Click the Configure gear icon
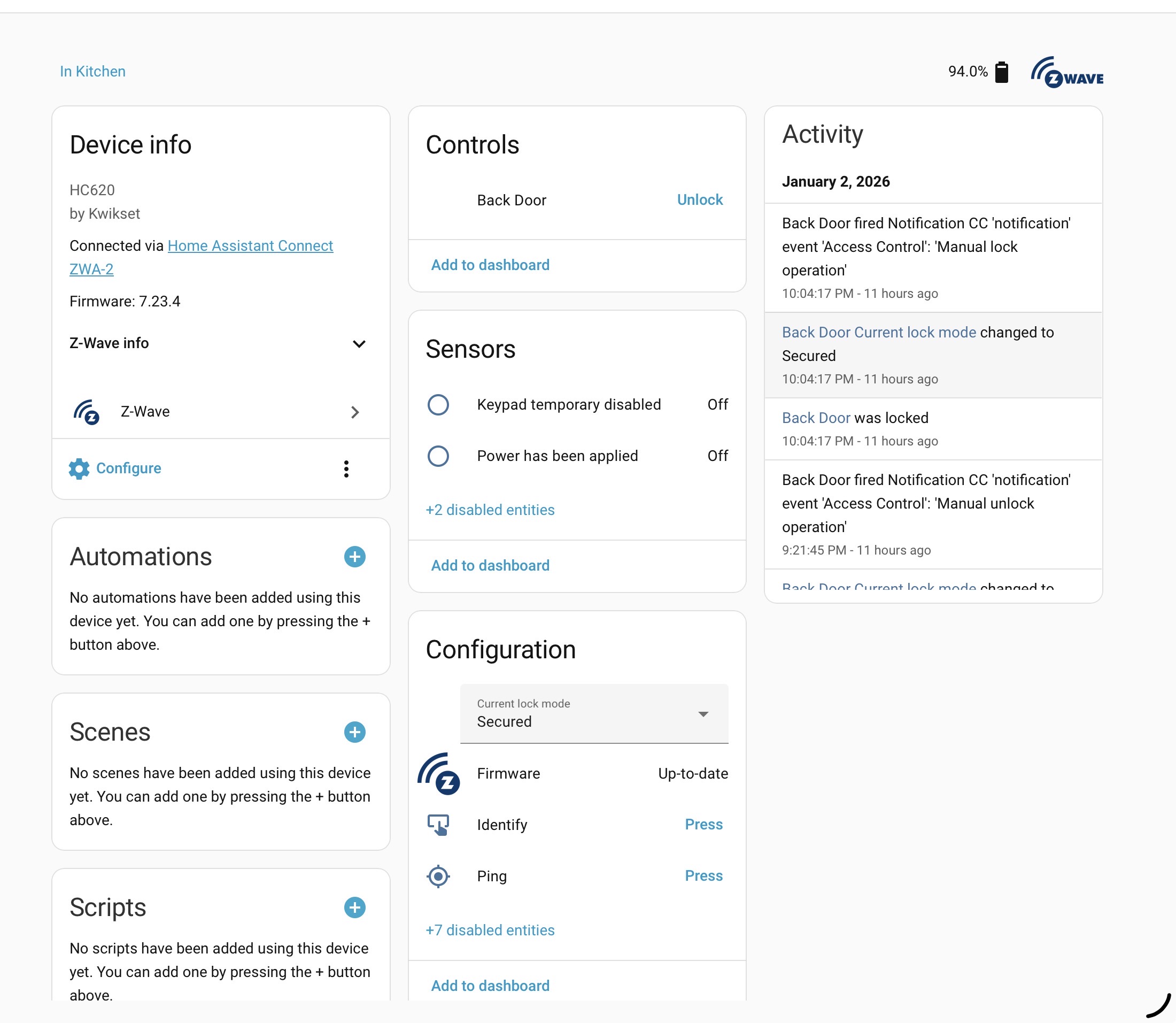This screenshot has width=1176, height=1023. tap(79, 468)
